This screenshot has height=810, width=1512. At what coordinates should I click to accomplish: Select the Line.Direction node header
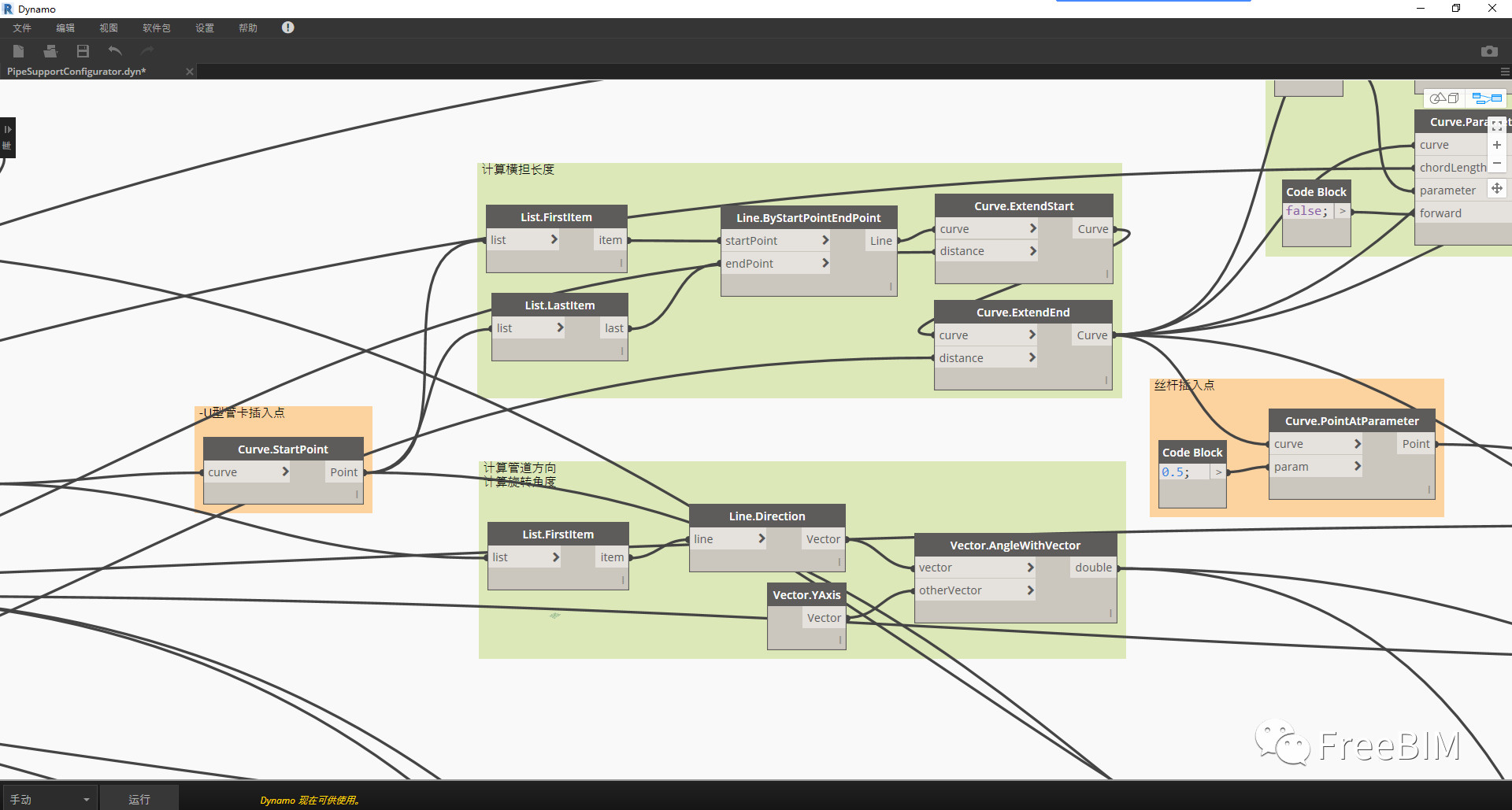[x=767, y=516]
